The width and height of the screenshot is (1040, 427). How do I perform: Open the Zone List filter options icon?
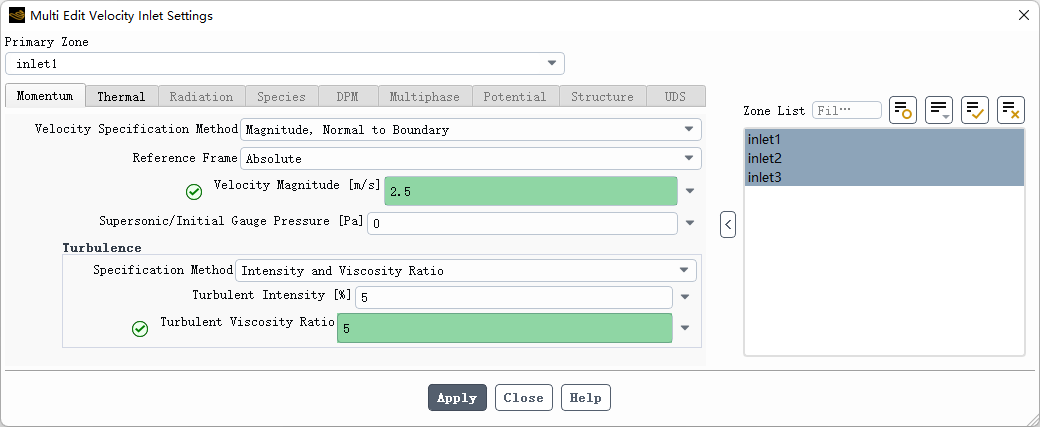(x=939, y=110)
